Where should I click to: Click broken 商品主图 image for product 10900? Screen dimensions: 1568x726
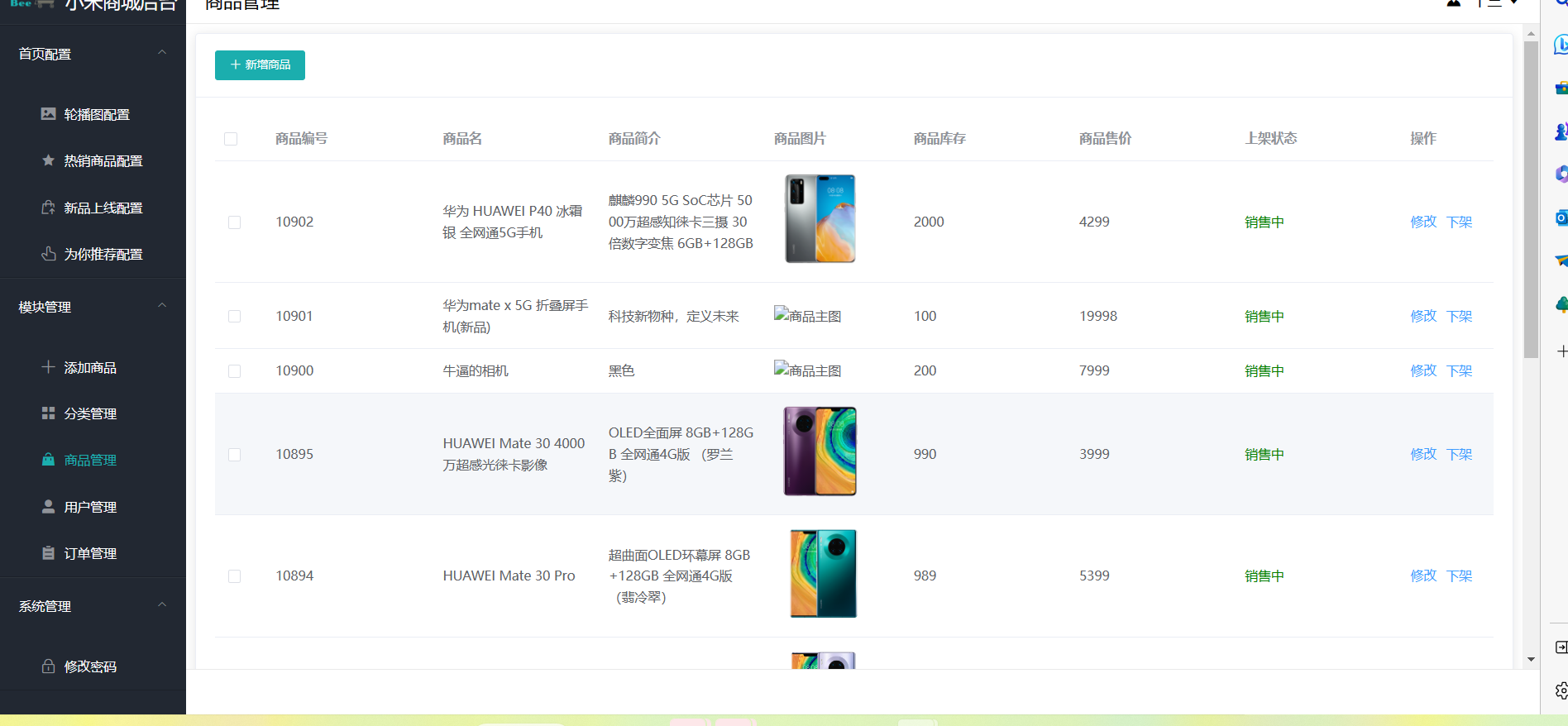point(808,370)
